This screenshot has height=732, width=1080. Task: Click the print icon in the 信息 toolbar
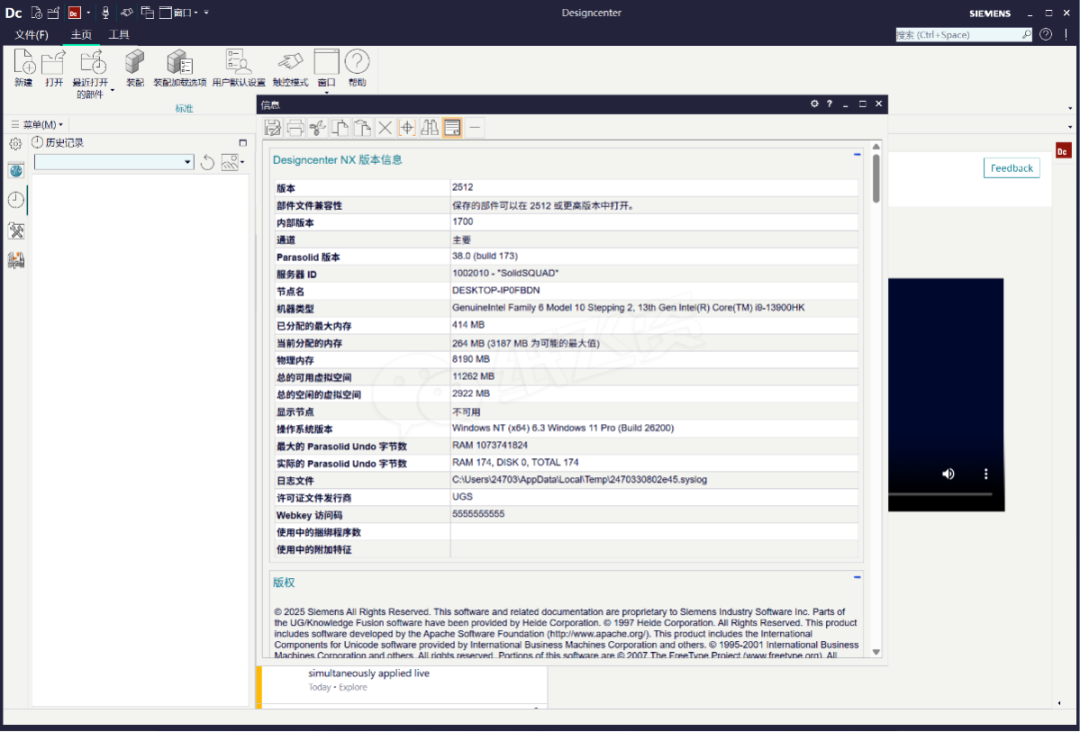(x=295, y=128)
